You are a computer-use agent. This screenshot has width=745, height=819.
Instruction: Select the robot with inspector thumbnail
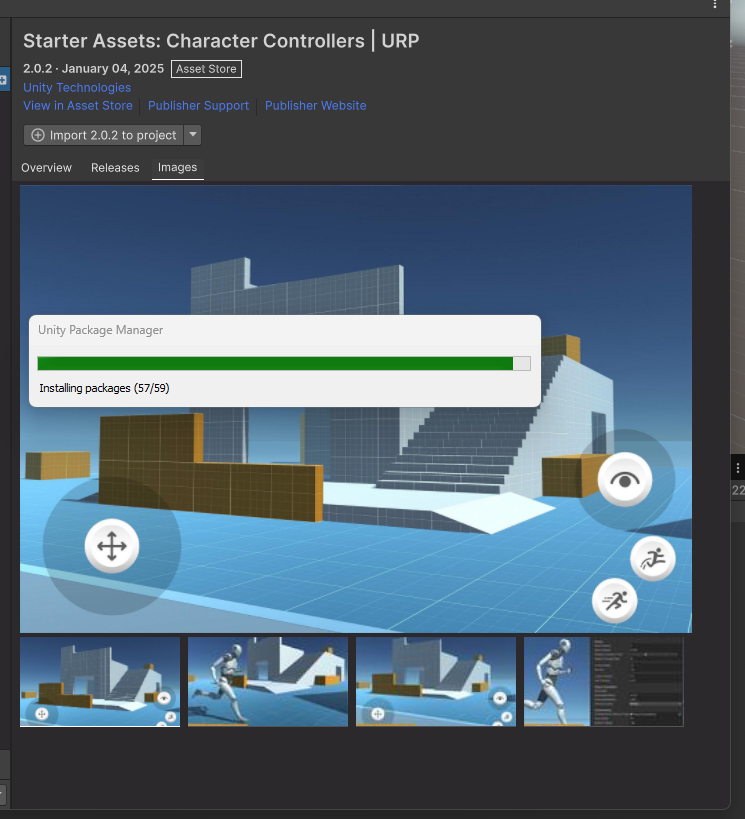coord(604,682)
